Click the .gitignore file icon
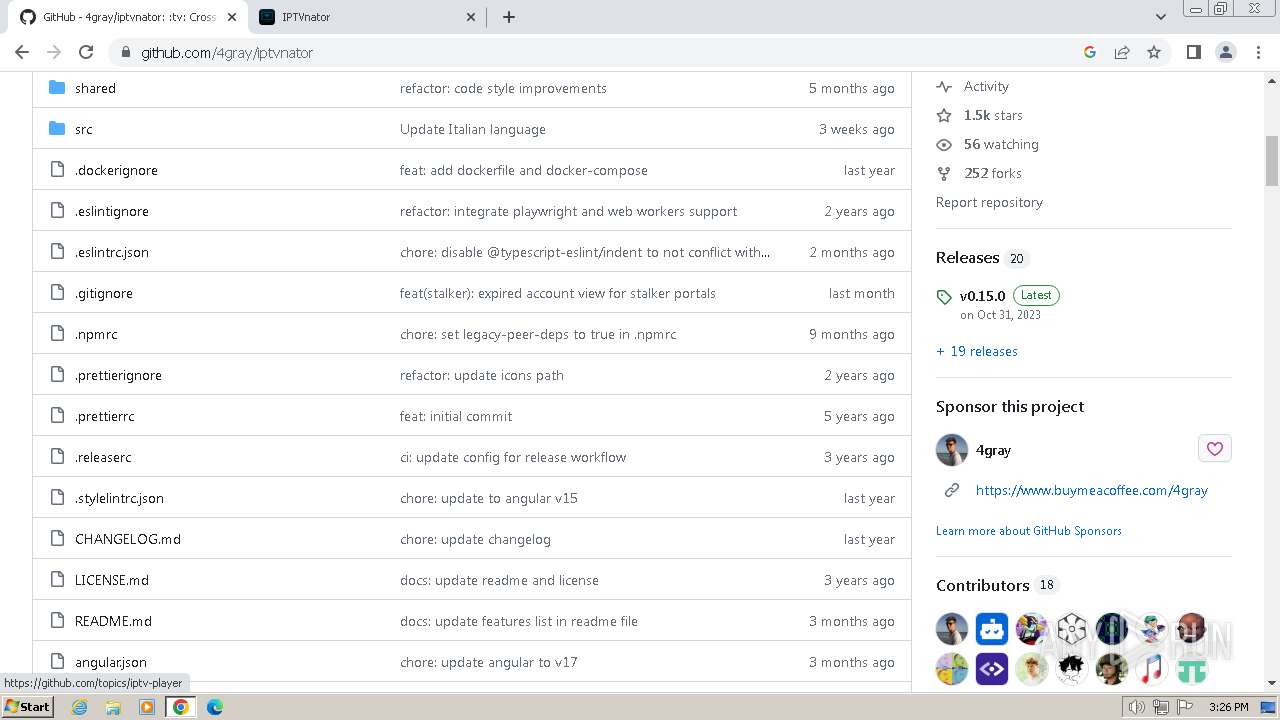The width and height of the screenshot is (1280, 720). tap(57, 293)
